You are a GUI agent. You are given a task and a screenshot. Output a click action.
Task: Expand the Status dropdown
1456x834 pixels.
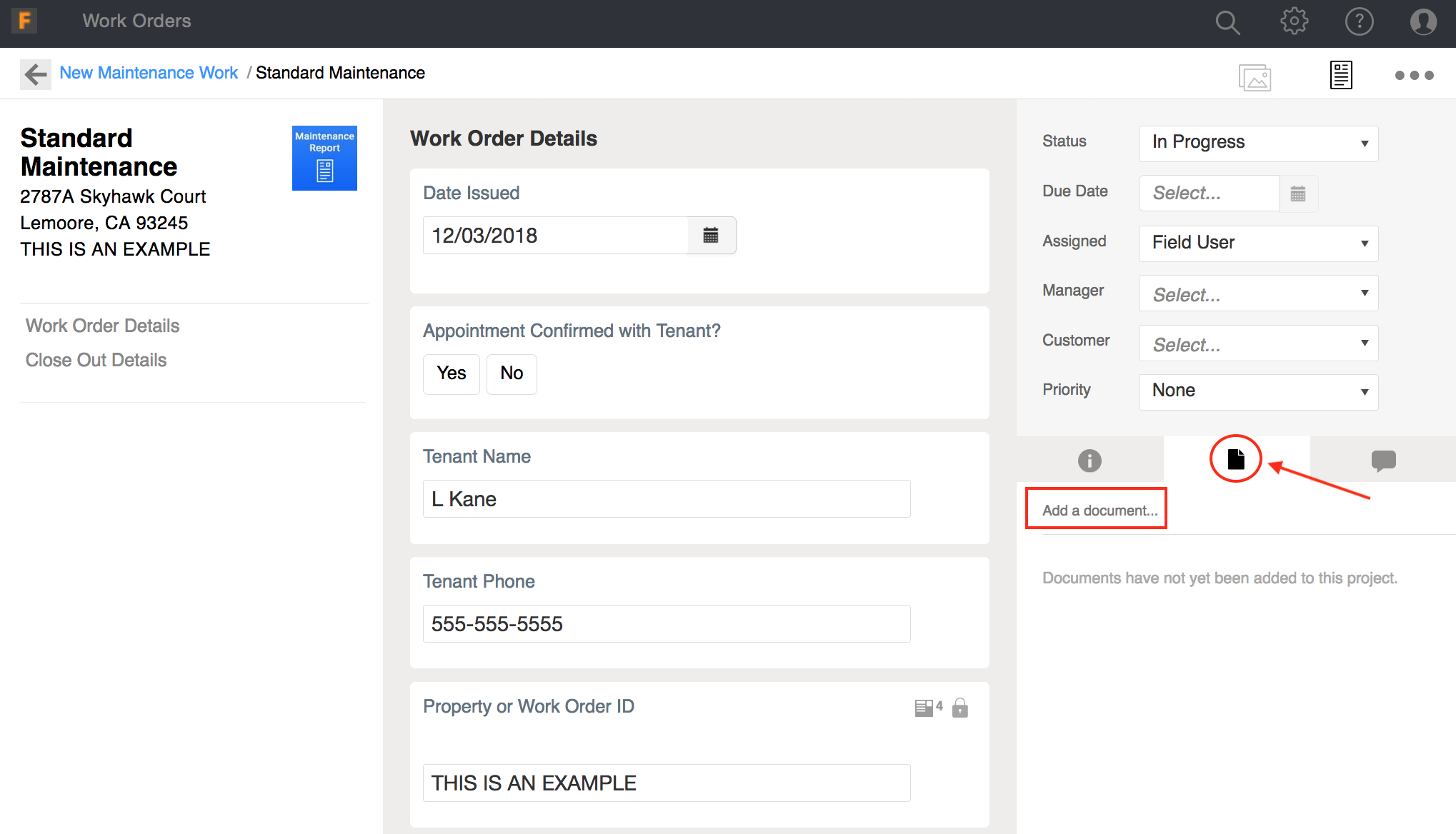1258,143
